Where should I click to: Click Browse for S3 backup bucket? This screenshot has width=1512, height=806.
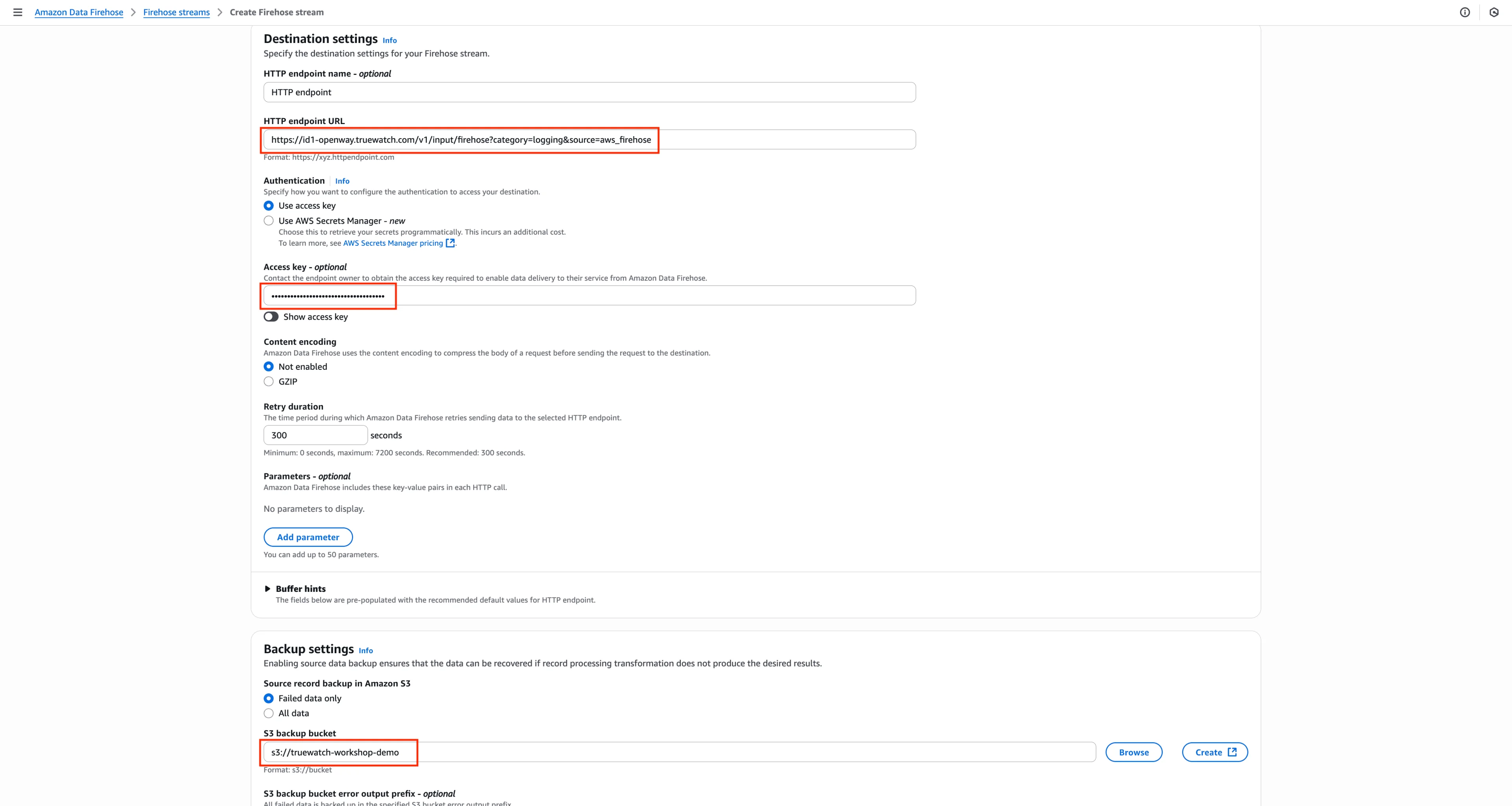pyautogui.click(x=1134, y=752)
